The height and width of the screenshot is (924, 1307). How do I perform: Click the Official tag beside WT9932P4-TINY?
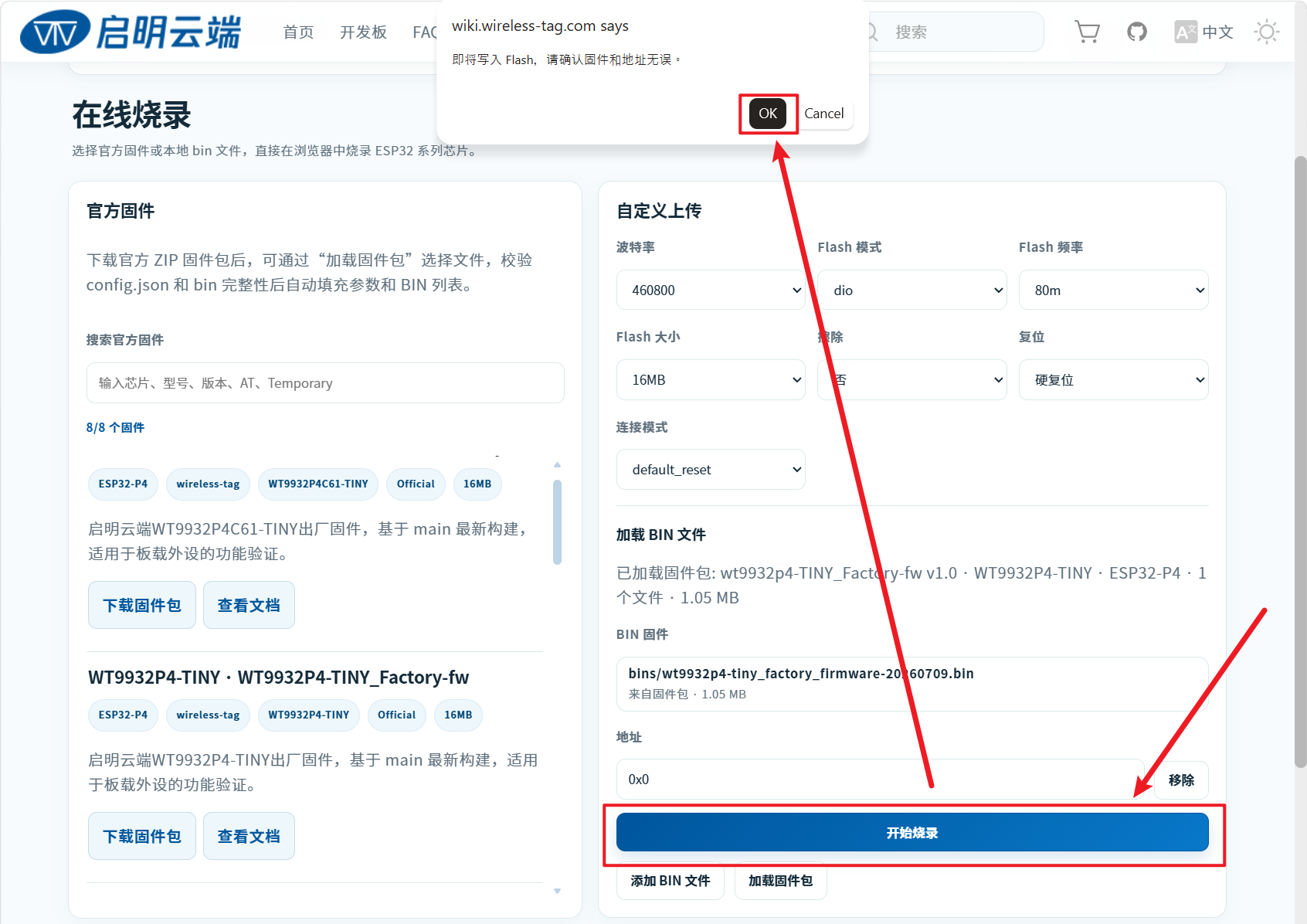pyautogui.click(x=397, y=715)
